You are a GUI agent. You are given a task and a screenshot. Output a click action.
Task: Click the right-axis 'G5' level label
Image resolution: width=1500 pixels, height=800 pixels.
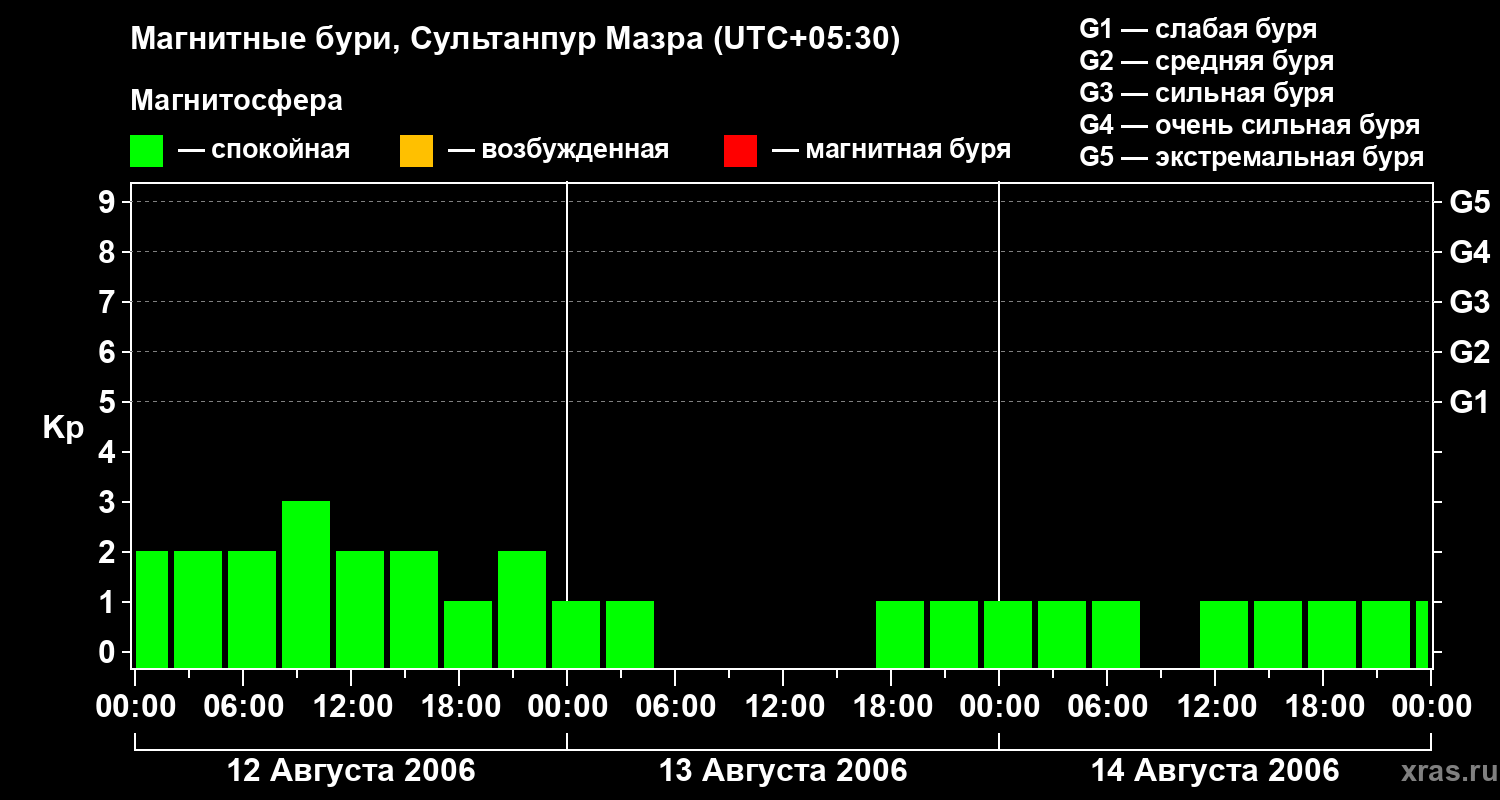coord(1469,202)
